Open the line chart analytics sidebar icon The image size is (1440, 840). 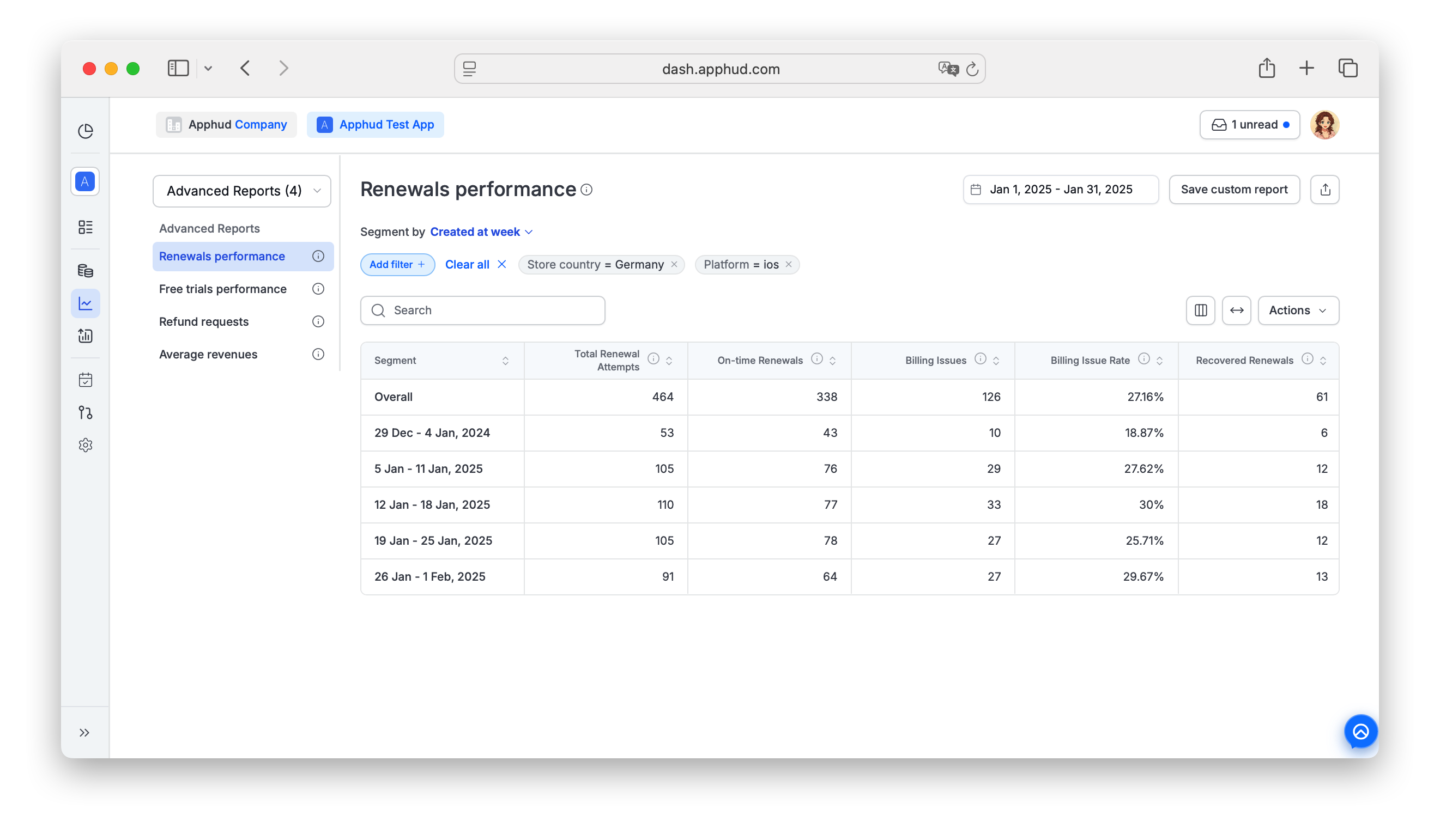(86, 304)
